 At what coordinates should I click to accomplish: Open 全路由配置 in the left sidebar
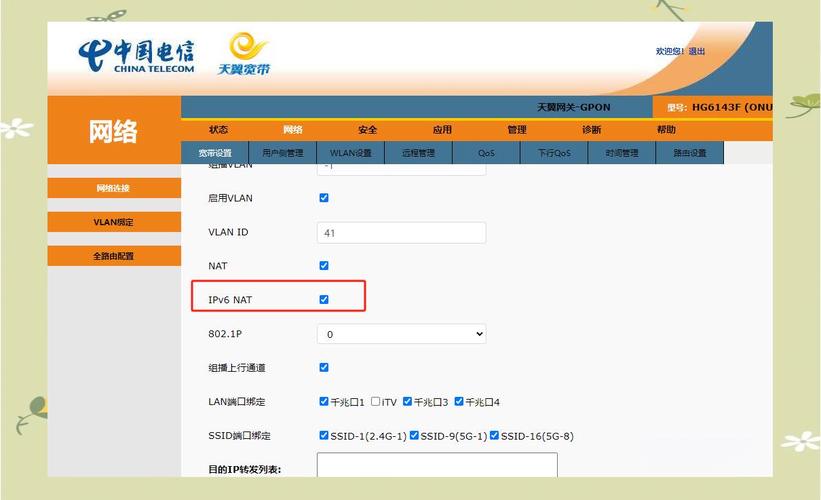[x=113, y=256]
